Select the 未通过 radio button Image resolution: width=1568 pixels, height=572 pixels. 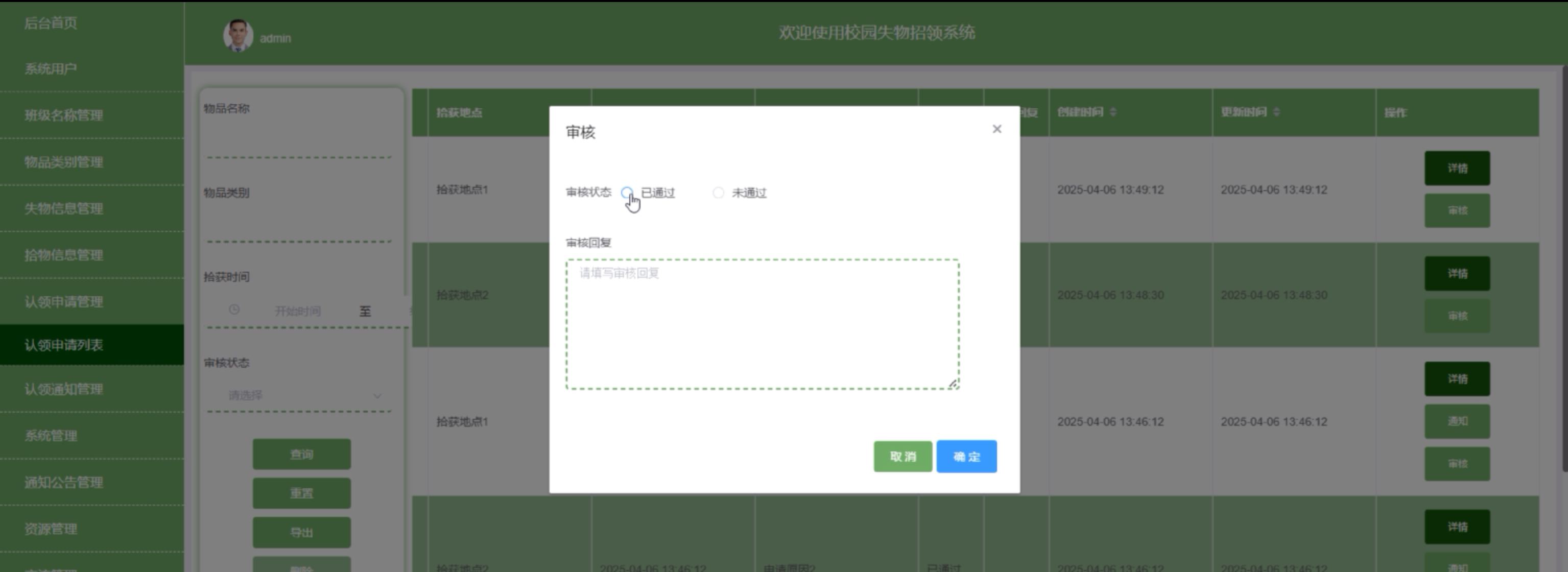pyautogui.click(x=718, y=193)
